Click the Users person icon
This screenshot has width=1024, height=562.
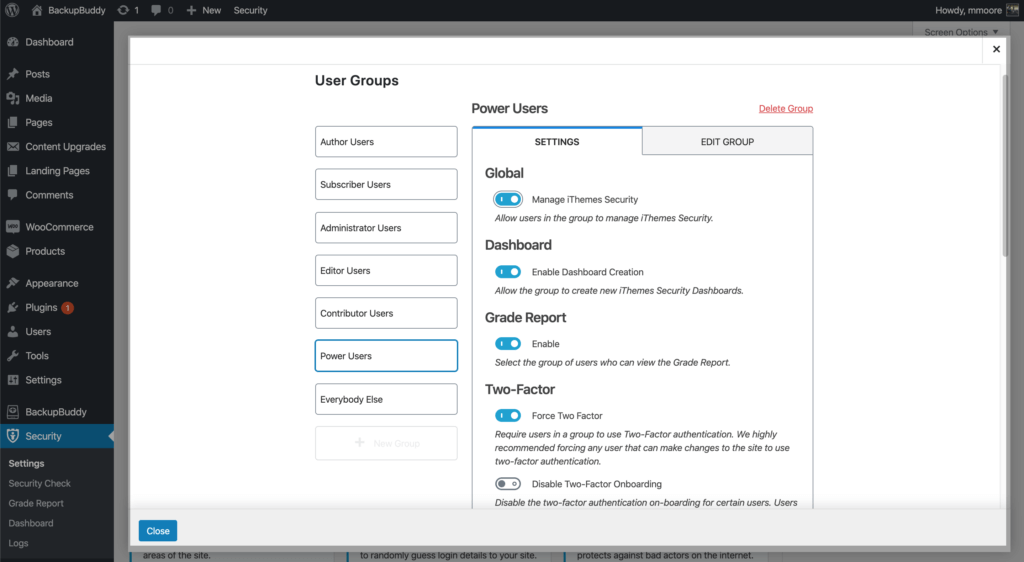pyautogui.click(x=13, y=331)
